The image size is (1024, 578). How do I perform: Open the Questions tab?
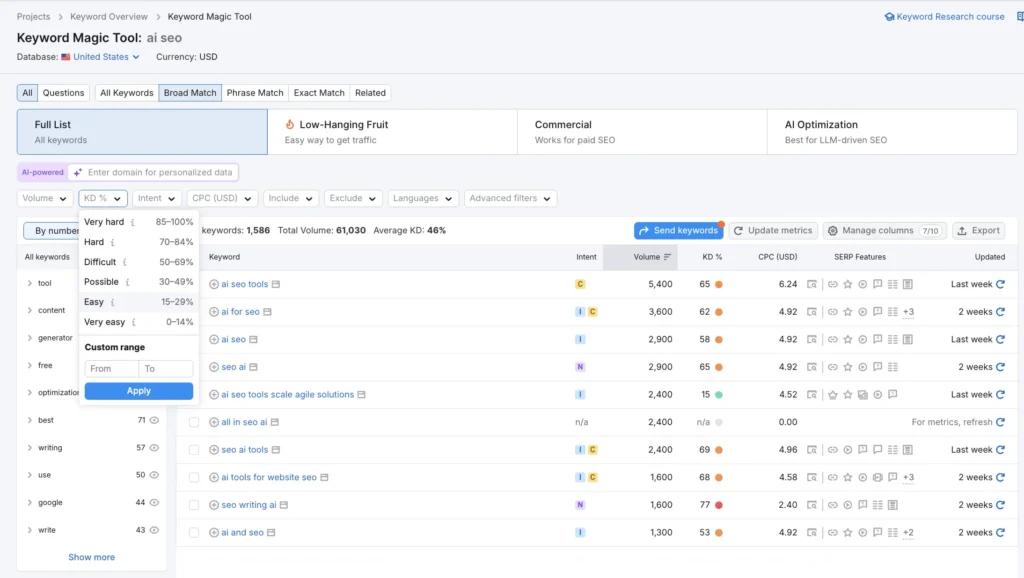[x=62, y=92]
